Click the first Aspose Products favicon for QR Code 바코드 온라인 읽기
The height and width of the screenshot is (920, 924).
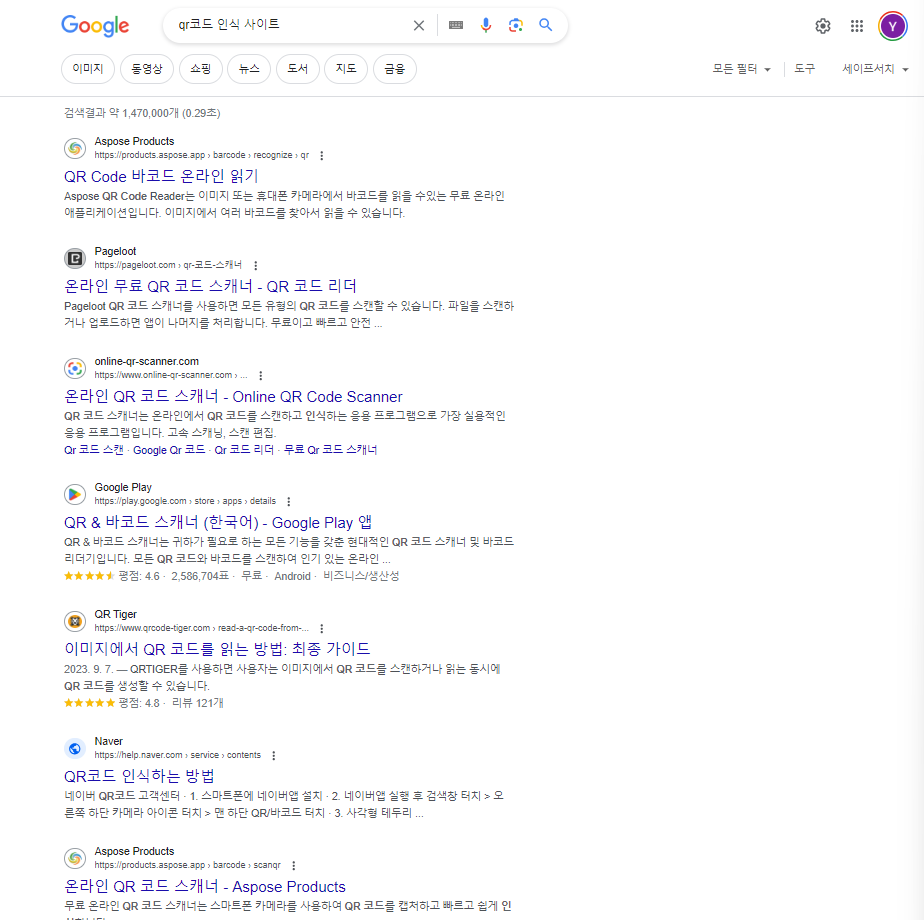click(75, 149)
